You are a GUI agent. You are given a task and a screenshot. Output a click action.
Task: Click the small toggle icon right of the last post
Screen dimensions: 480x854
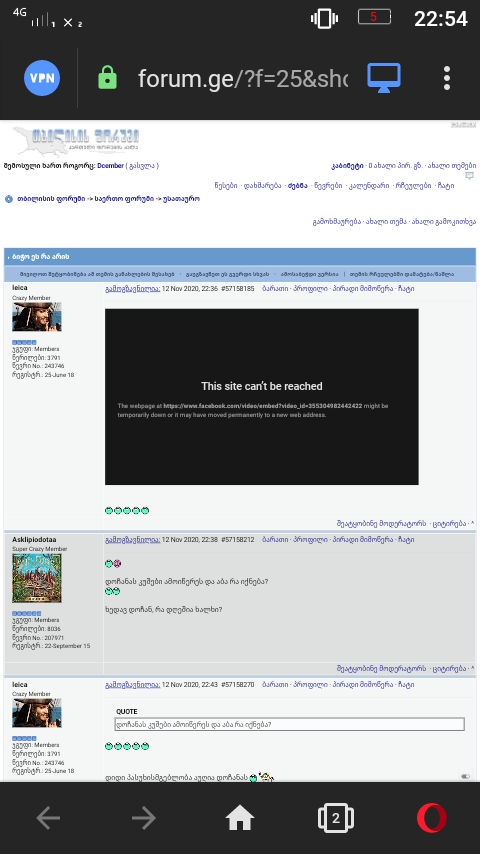465,777
